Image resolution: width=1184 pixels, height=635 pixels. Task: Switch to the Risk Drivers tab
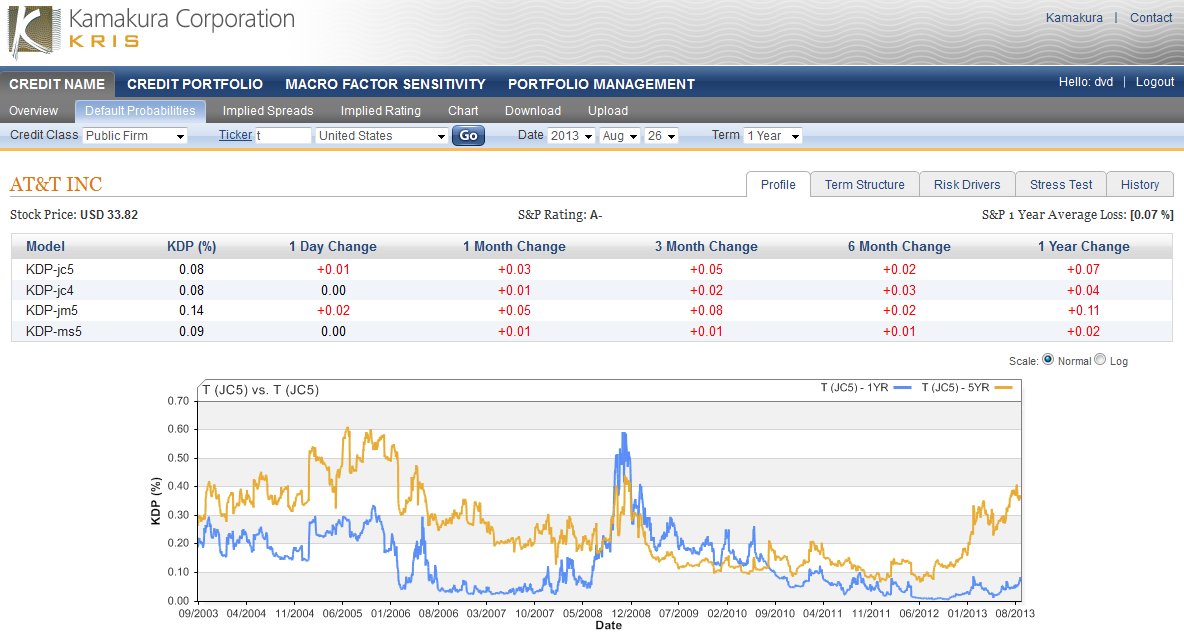pos(967,184)
